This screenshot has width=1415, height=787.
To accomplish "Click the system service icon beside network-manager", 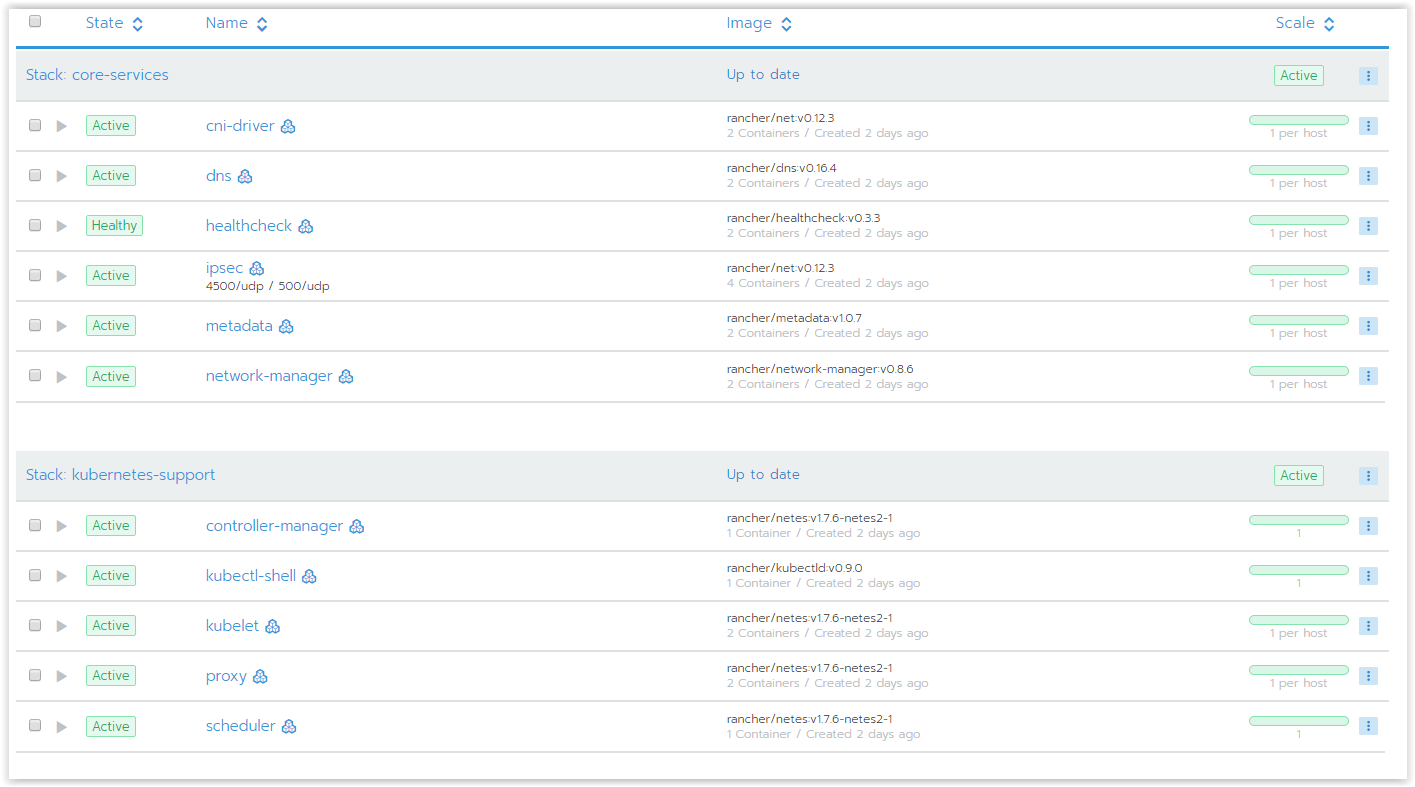I will point(346,376).
